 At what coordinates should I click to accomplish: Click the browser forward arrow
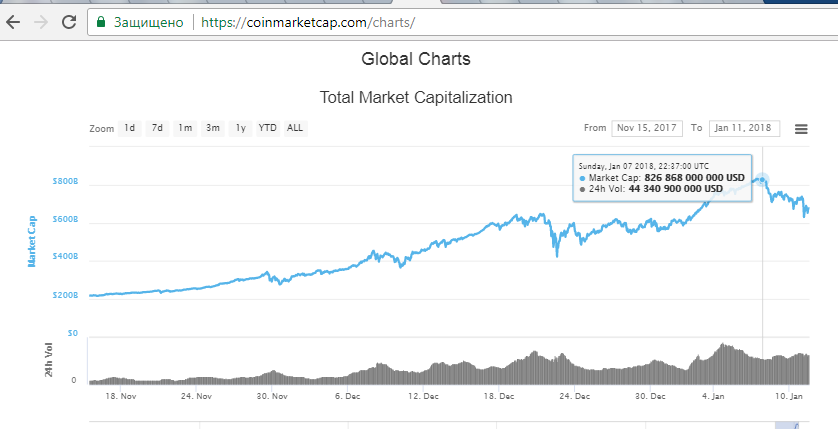[40, 21]
